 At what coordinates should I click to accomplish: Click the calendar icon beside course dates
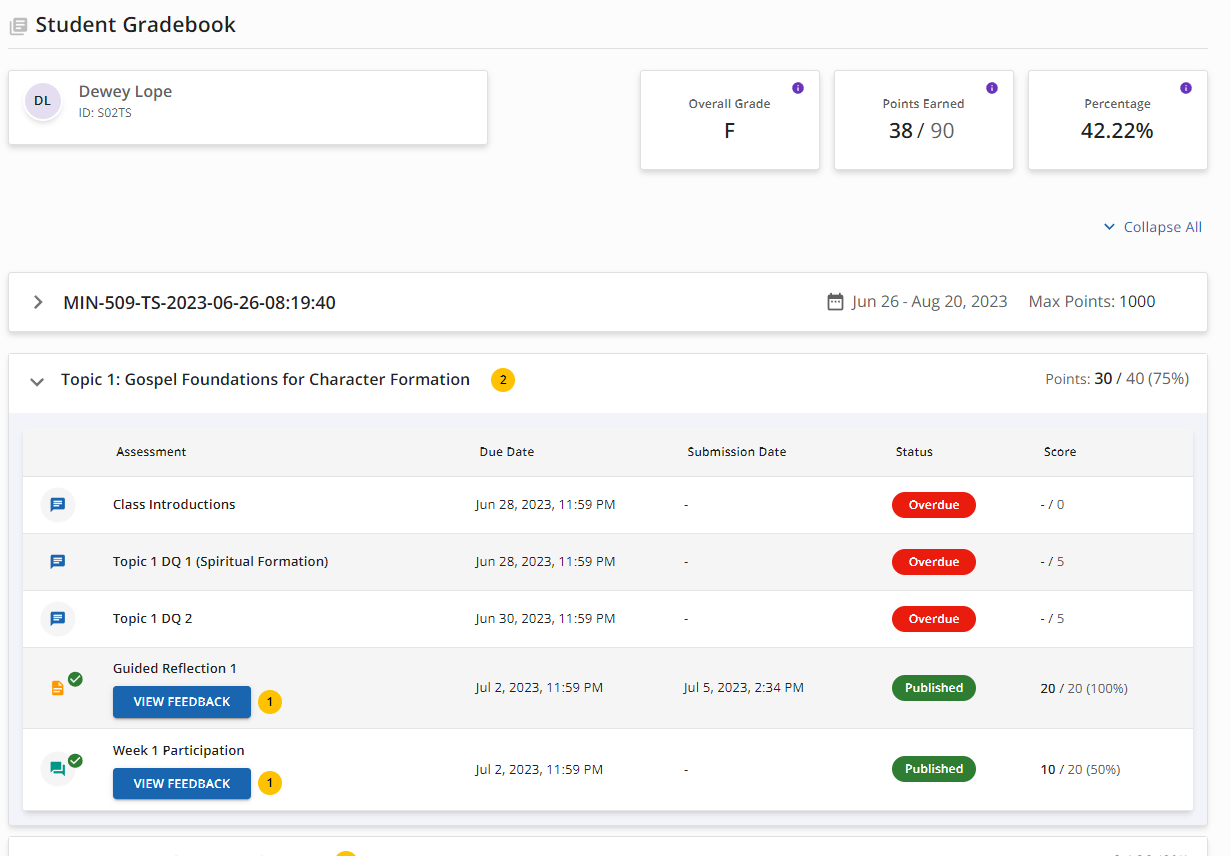[835, 302]
